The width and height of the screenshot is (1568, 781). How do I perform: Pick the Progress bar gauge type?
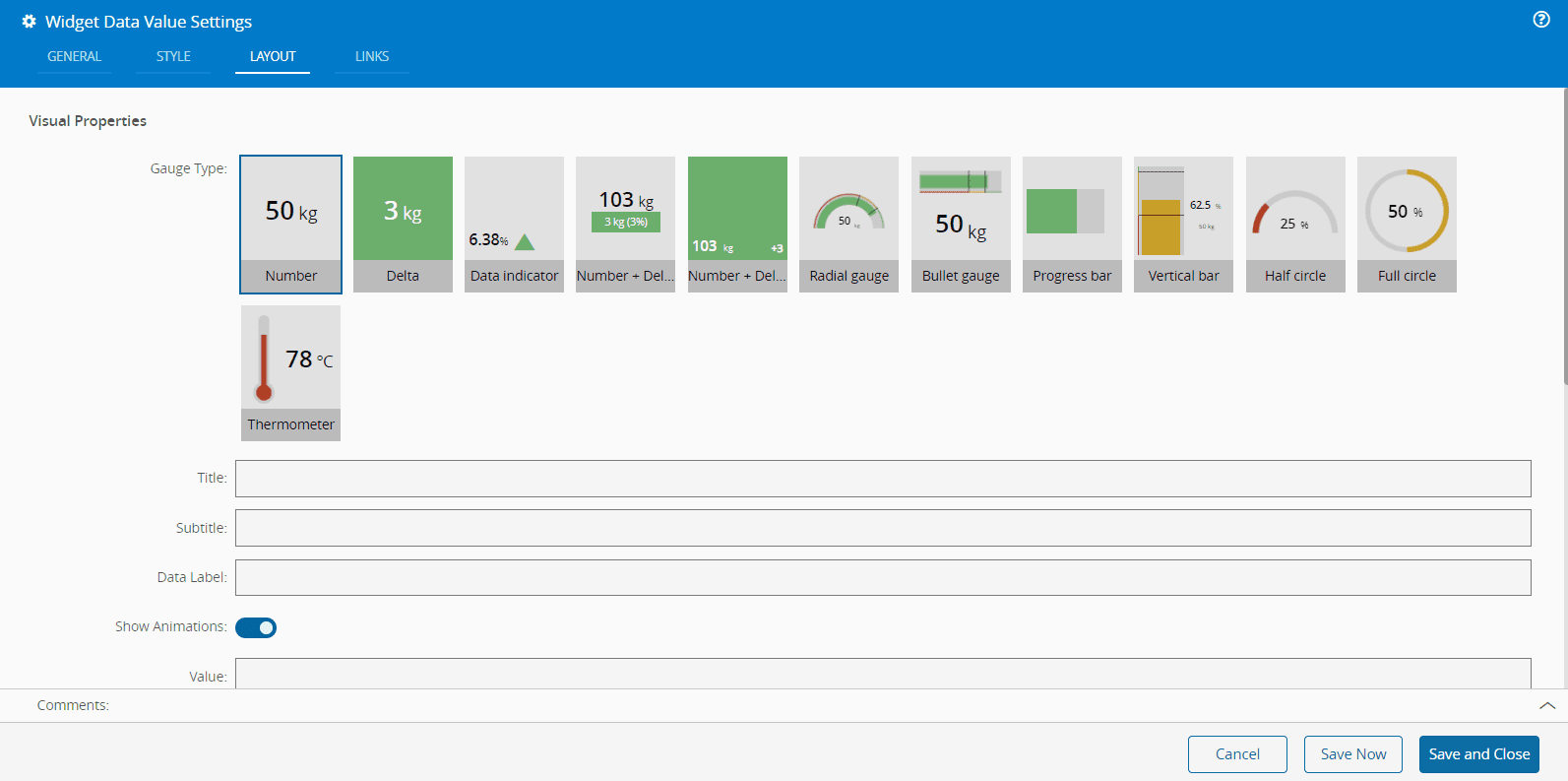tap(1072, 225)
